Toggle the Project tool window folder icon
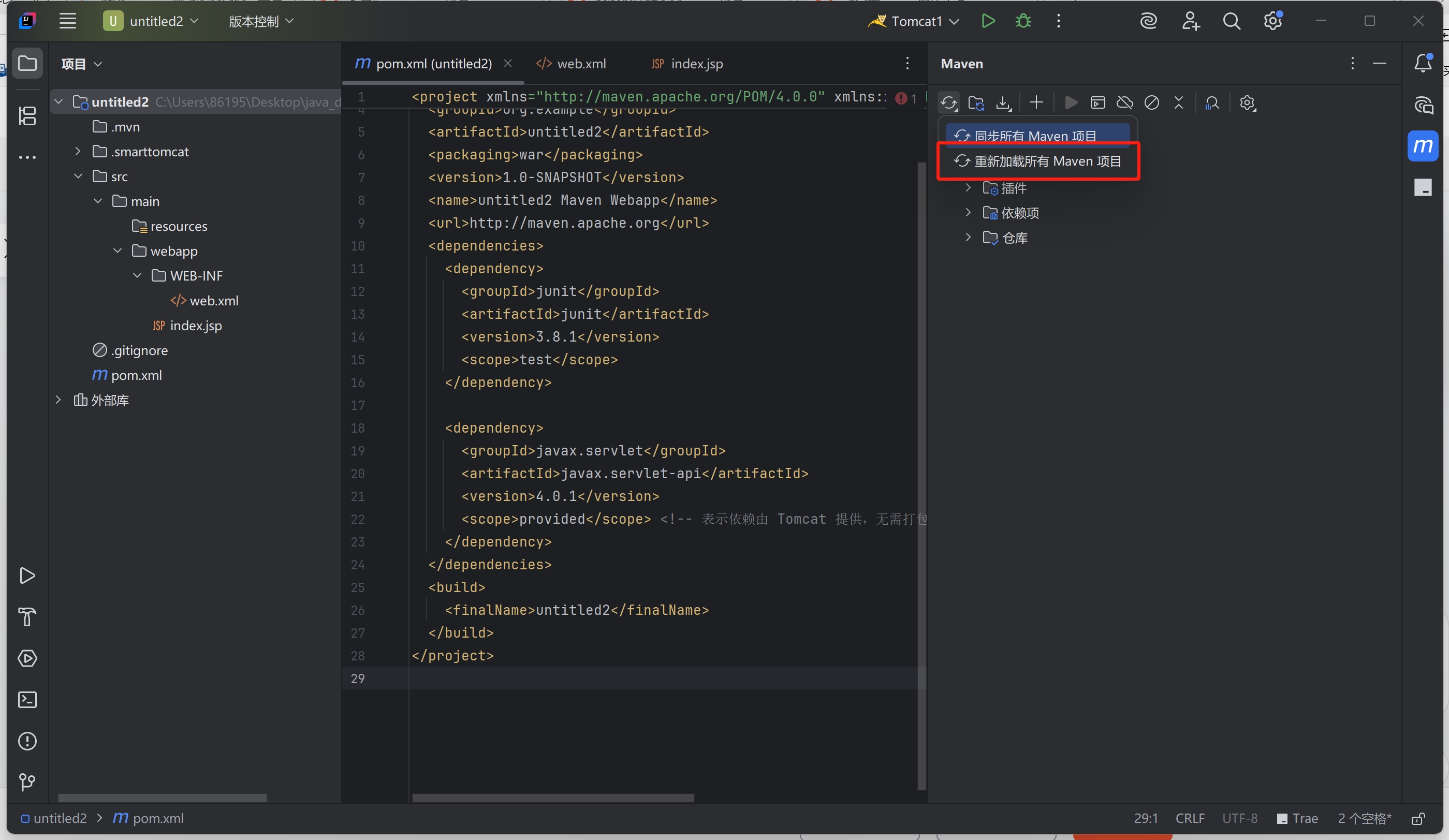The height and width of the screenshot is (840, 1449). (x=27, y=63)
